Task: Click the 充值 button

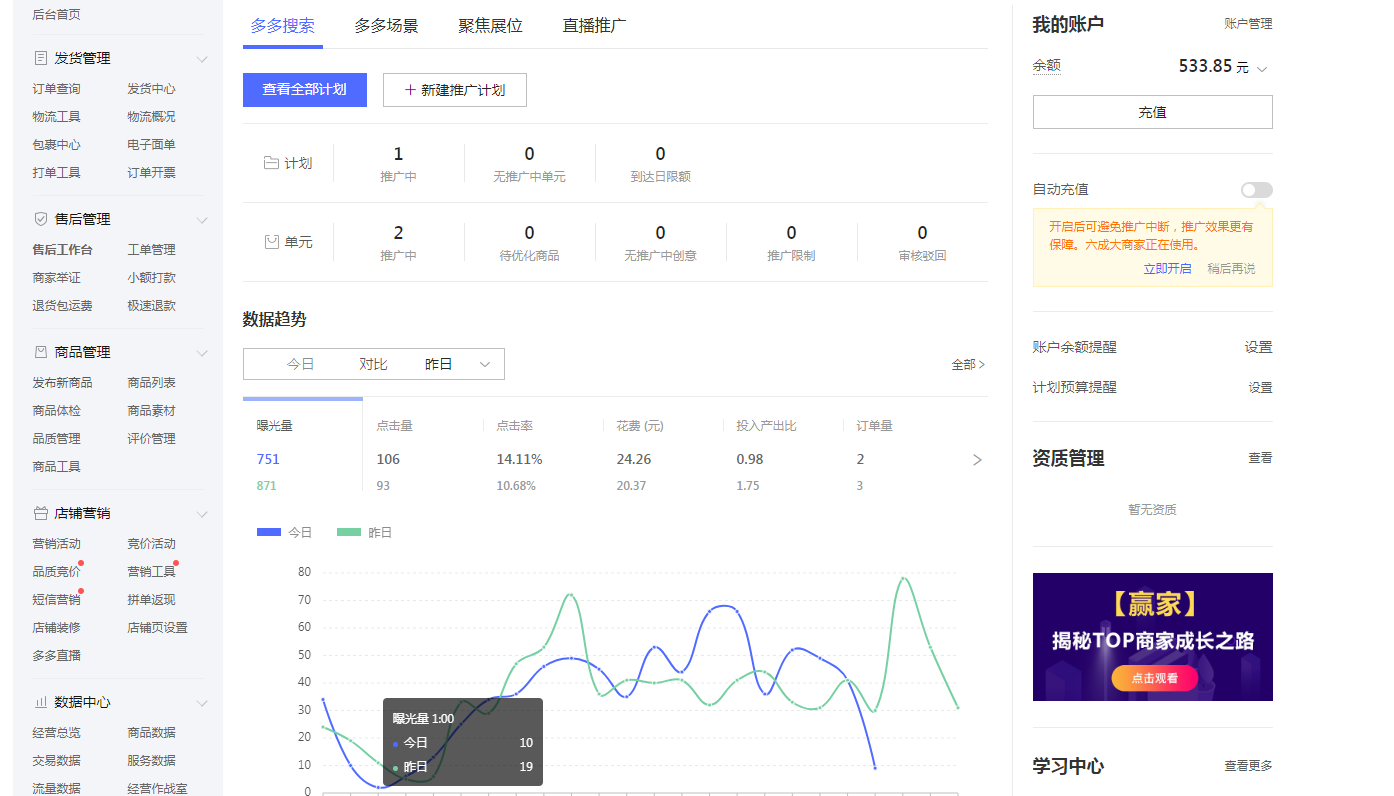Action: coord(1153,112)
